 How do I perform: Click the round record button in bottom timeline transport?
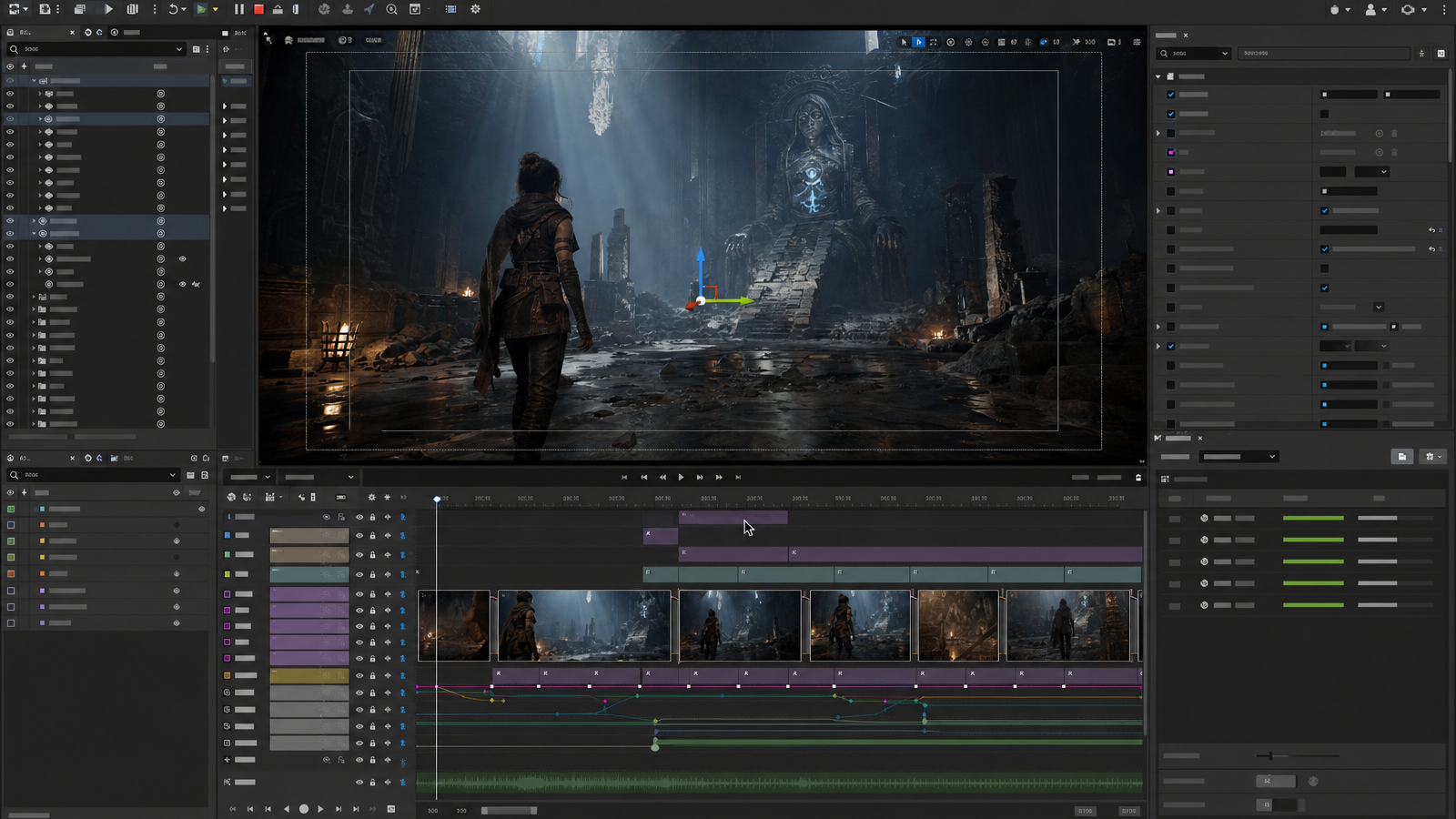tap(304, 809)
